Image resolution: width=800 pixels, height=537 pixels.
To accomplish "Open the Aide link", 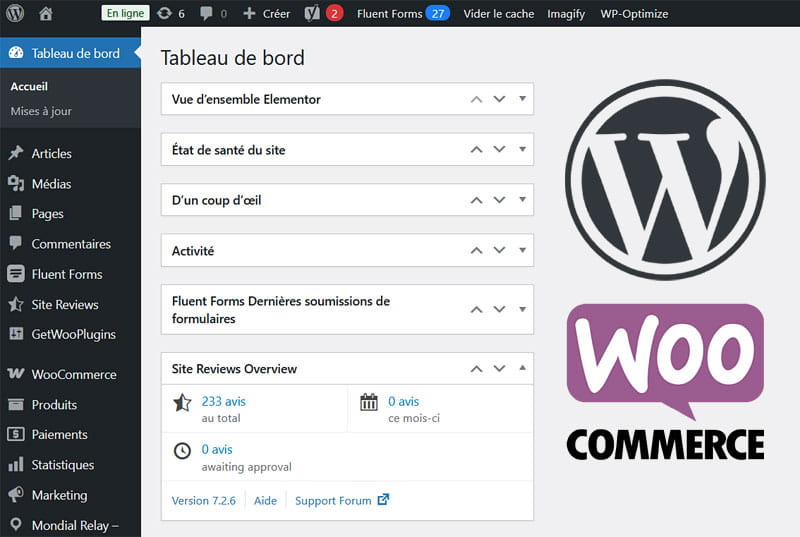I will click(x=265, y=501).
